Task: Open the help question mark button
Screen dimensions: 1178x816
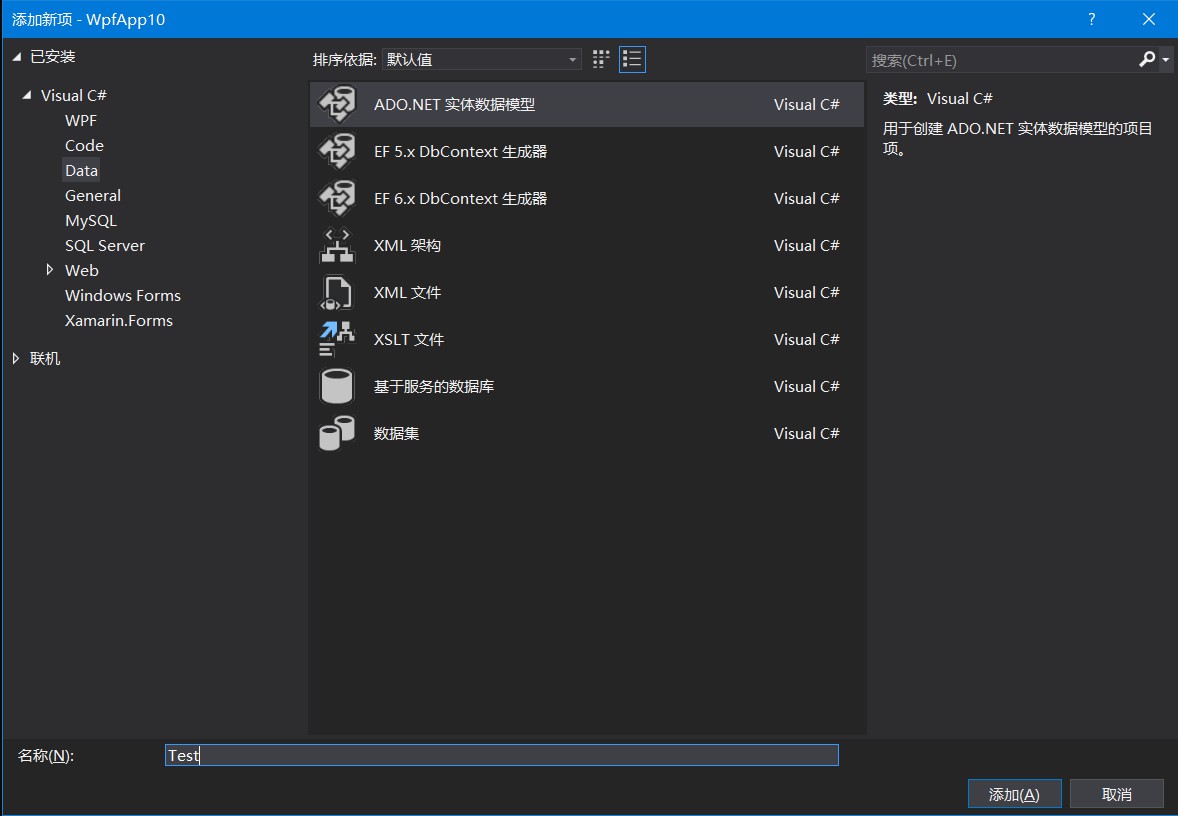Action: [1092, 19]
